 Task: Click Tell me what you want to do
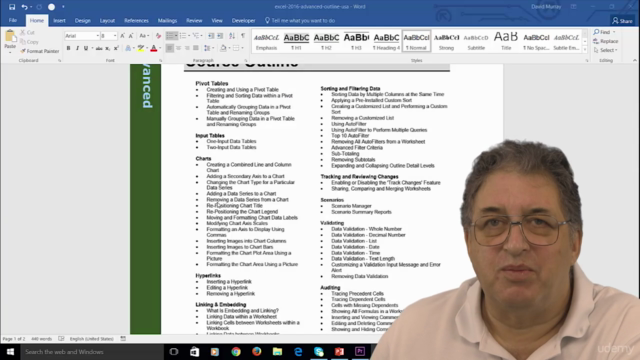(300, 20)
